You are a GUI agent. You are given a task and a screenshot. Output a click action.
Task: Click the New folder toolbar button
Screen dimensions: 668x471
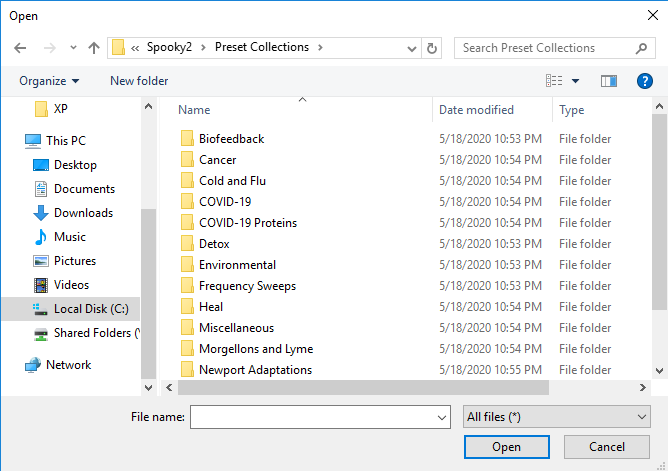pos(139,81)
